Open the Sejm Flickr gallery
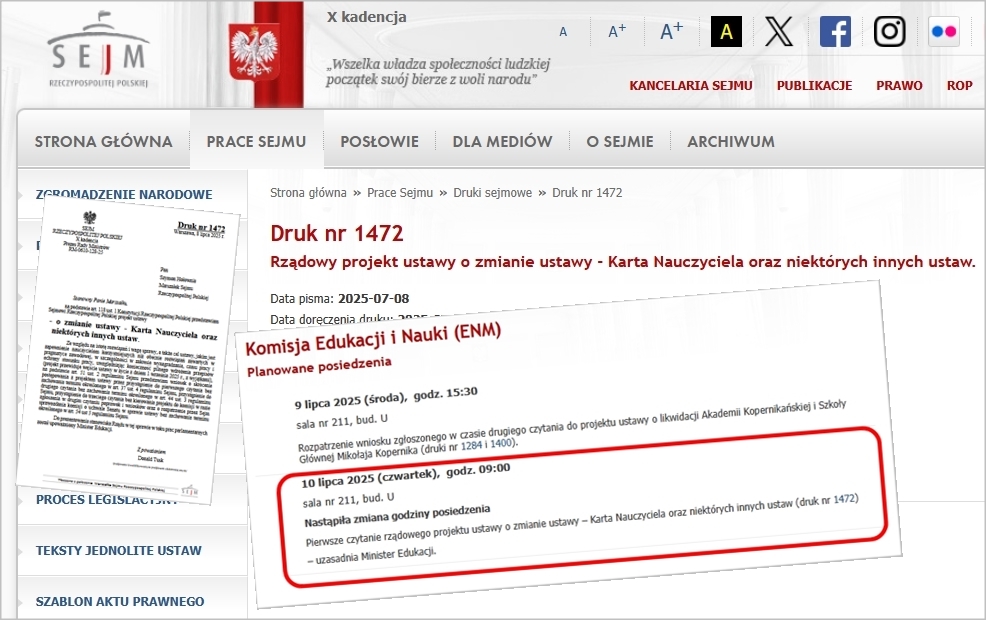986x620 pixels. (x=944, y=31)
